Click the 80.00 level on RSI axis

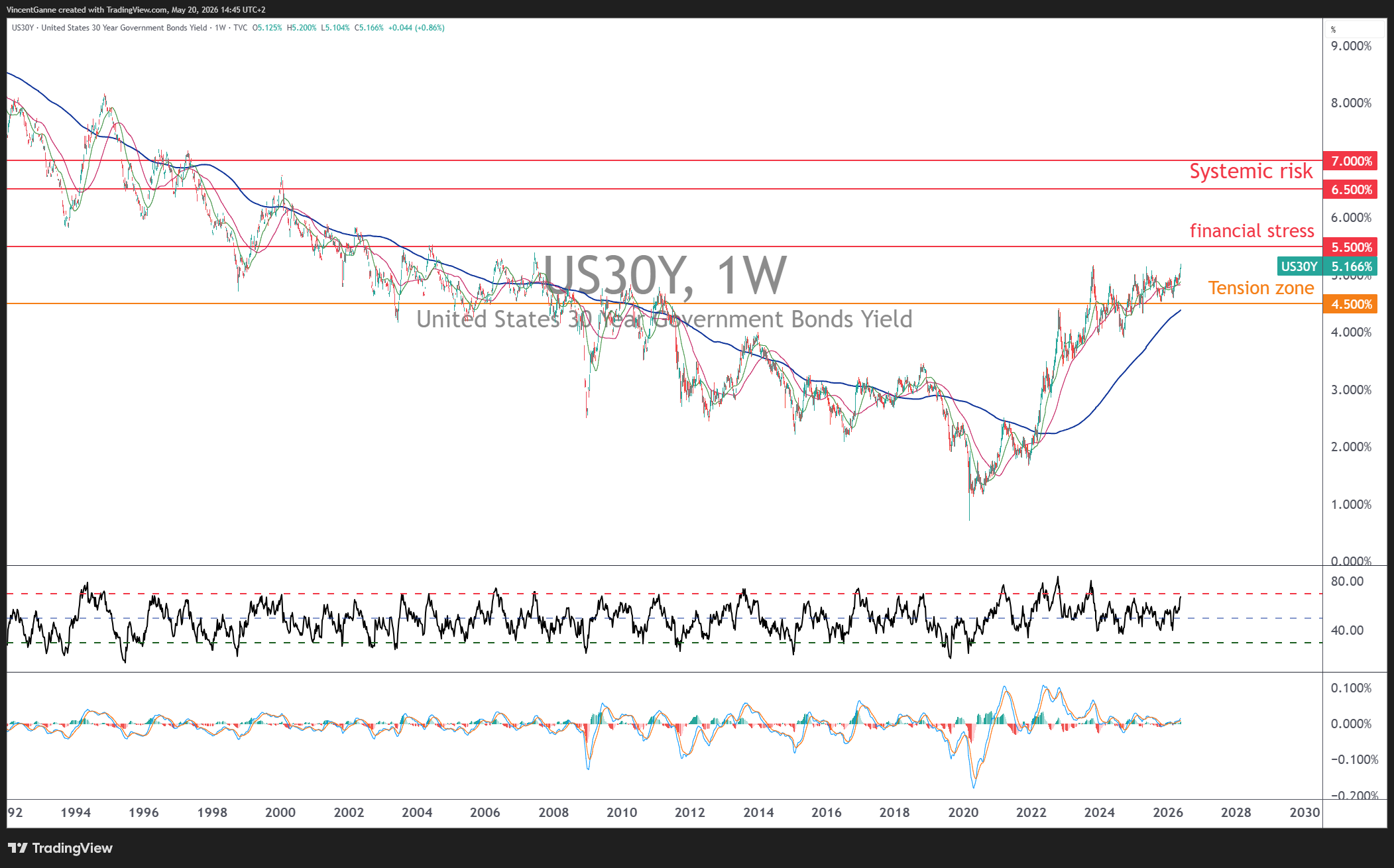[x=1347, y=581]
